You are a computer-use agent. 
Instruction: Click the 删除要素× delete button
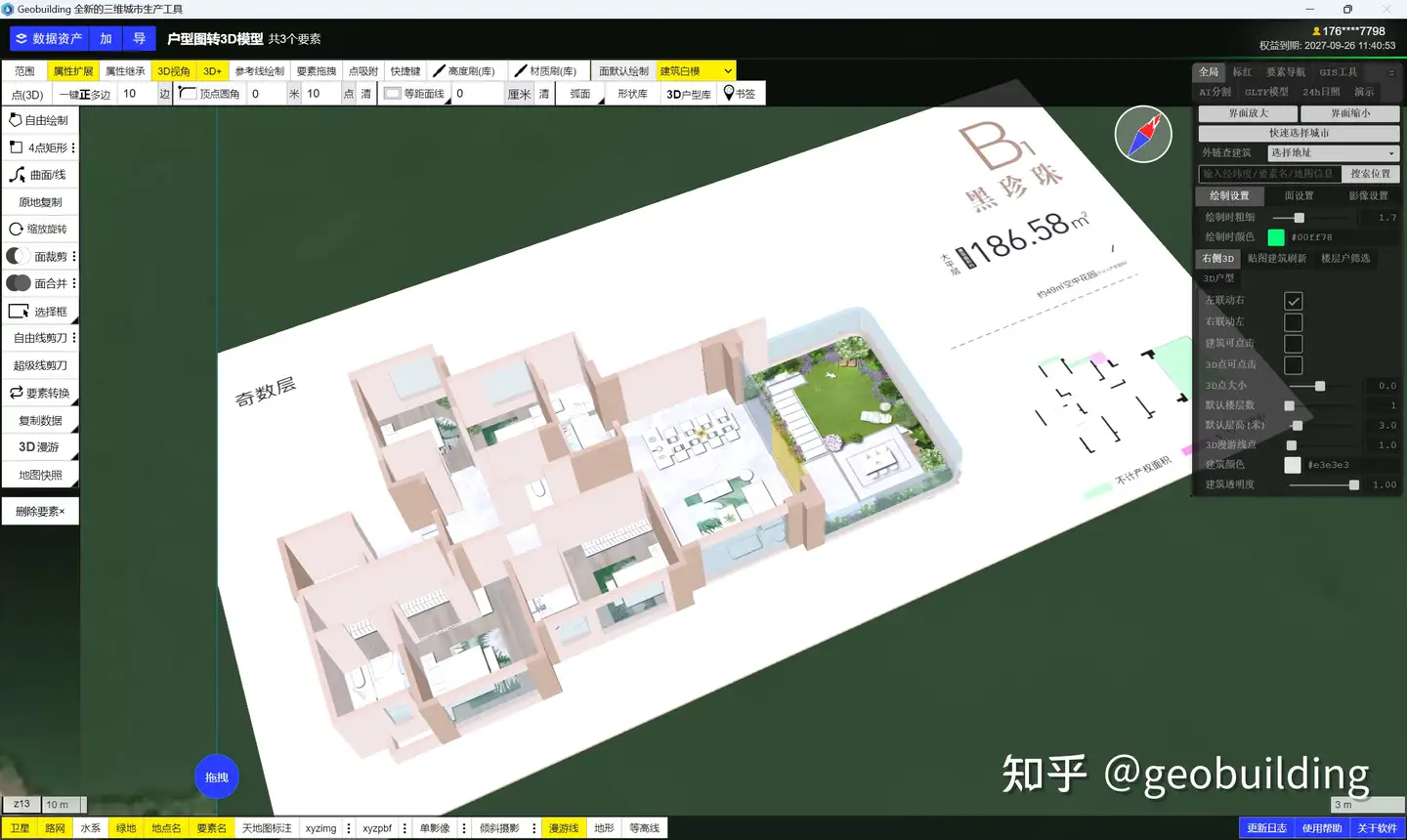(40, 512)
